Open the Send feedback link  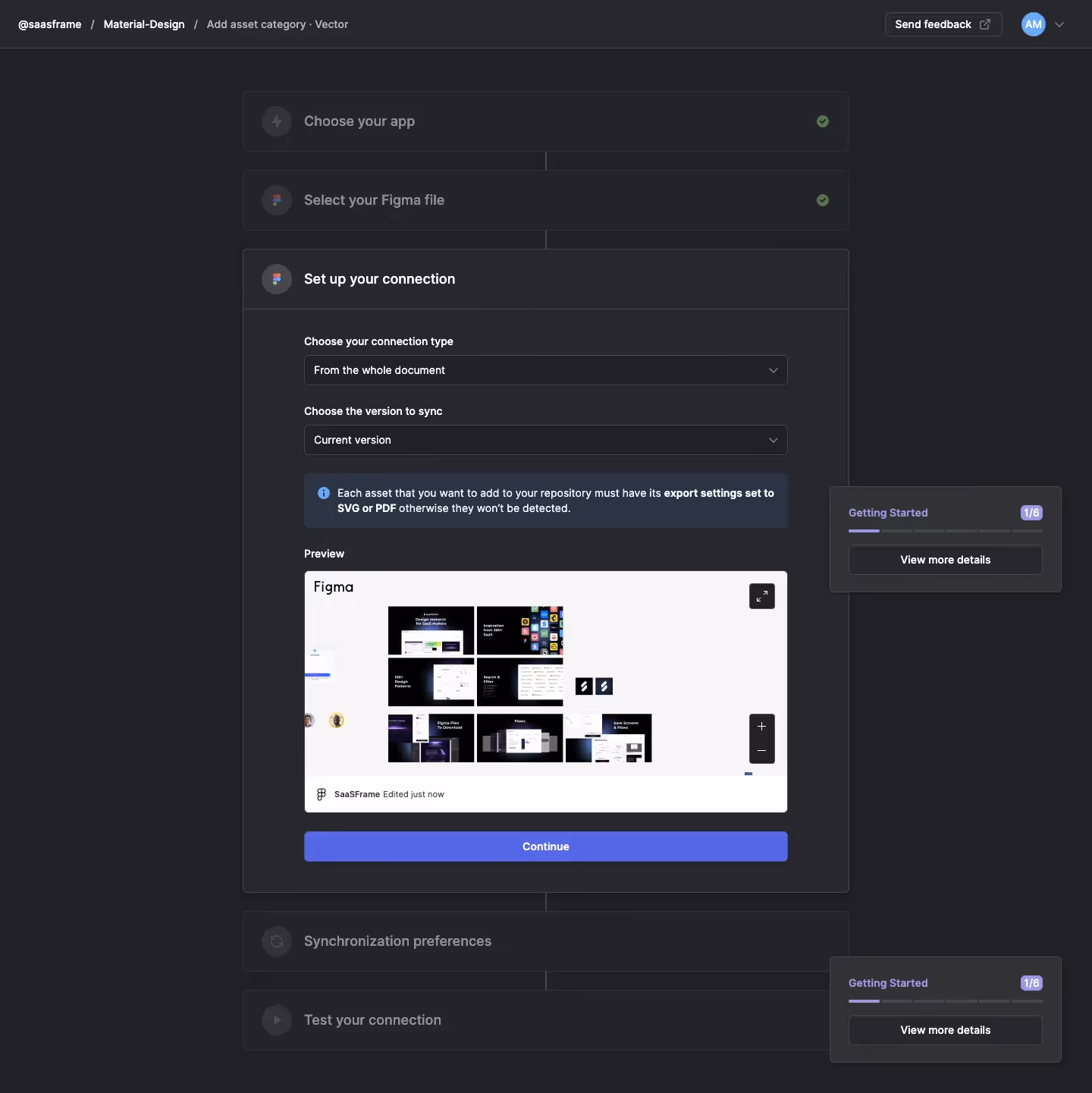pos(943,24)
